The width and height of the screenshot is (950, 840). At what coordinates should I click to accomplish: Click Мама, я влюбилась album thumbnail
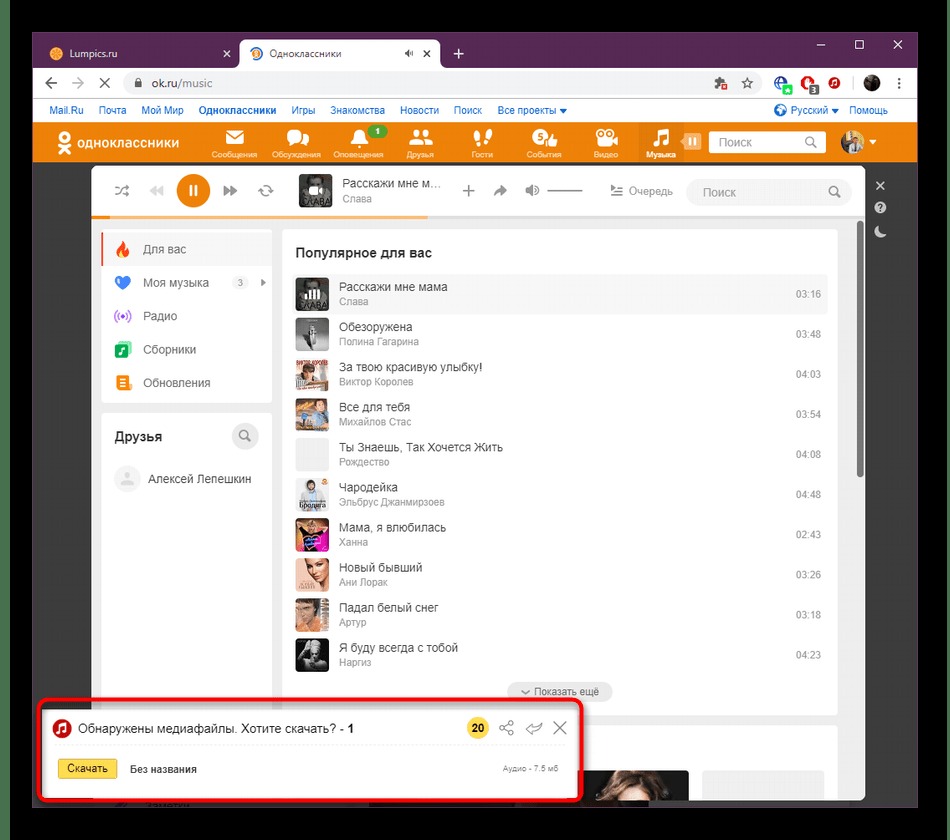click(312, 535)
